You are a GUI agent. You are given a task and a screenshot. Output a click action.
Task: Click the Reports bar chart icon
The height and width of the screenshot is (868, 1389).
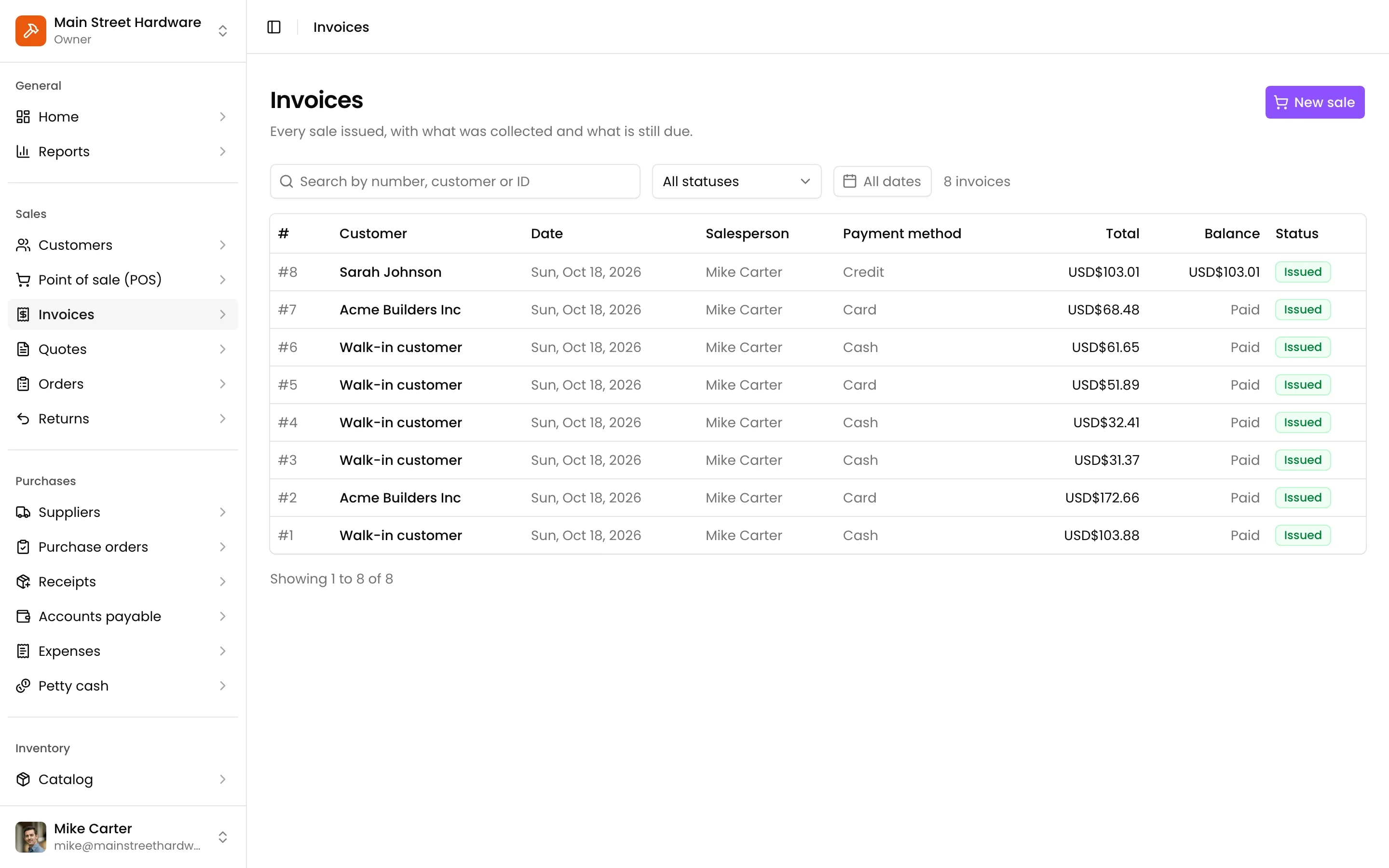pyautogui.click(x=23, y=151)
